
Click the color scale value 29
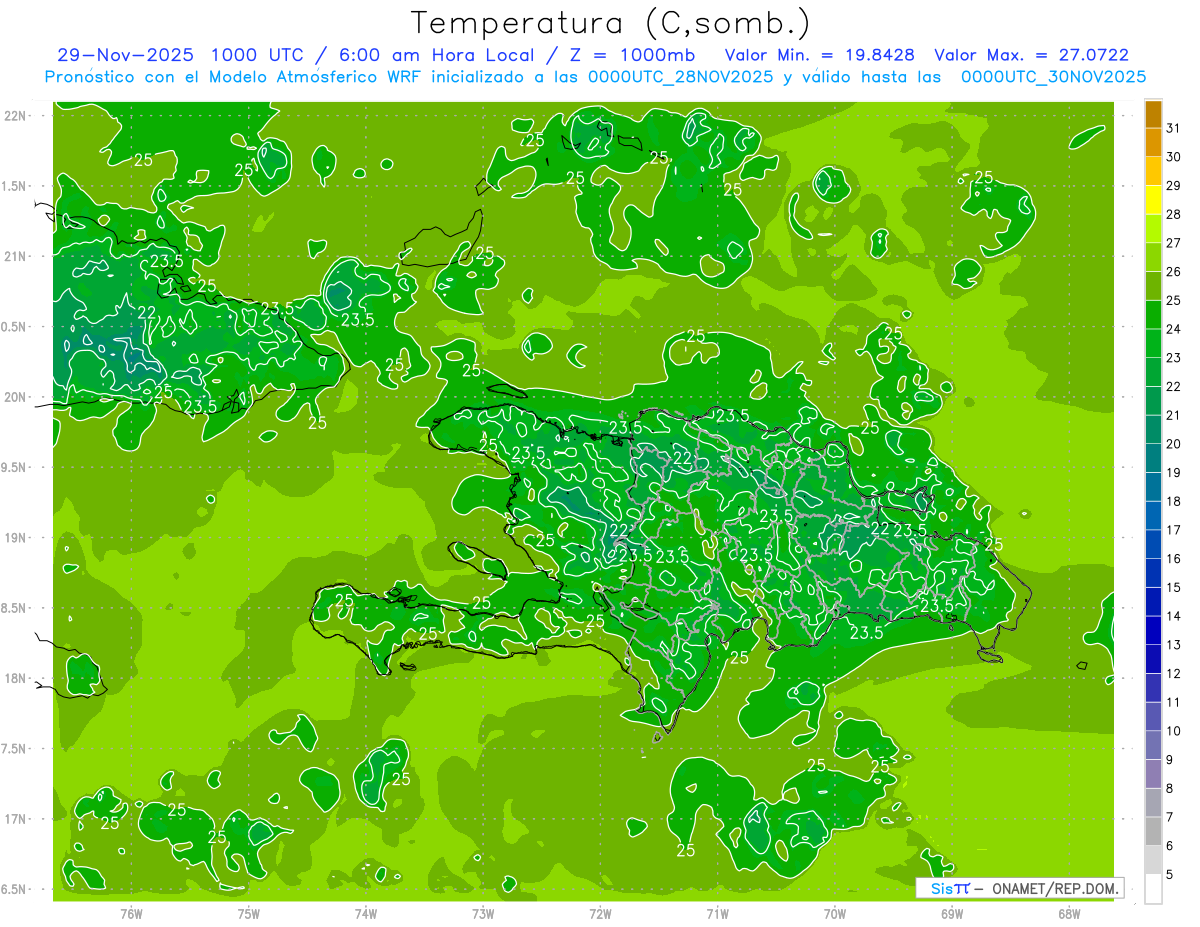point(1174,185)
